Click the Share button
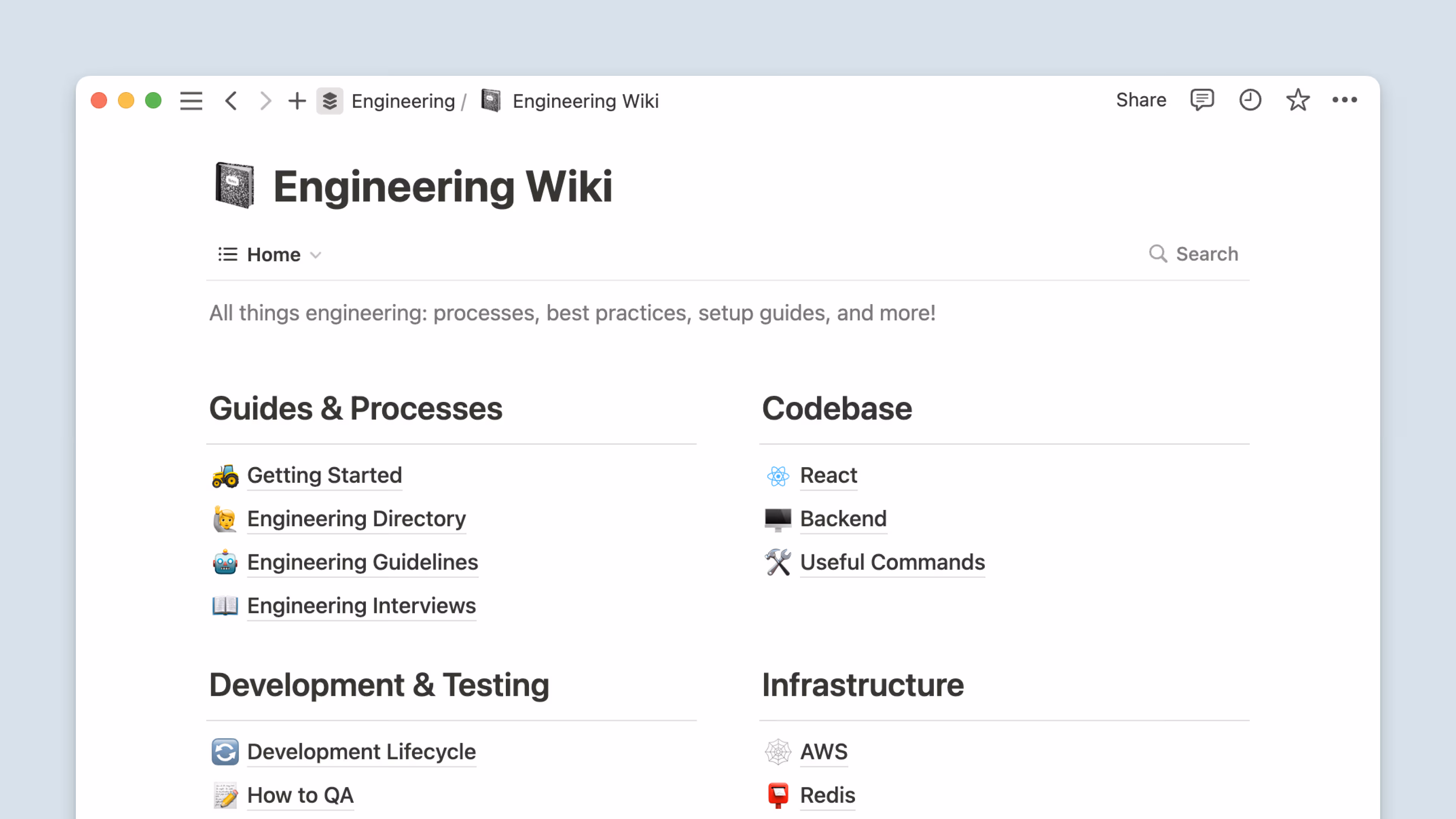Image resolution: width=1456 pixels, height=819 pixels. (x=1141, y=100)
